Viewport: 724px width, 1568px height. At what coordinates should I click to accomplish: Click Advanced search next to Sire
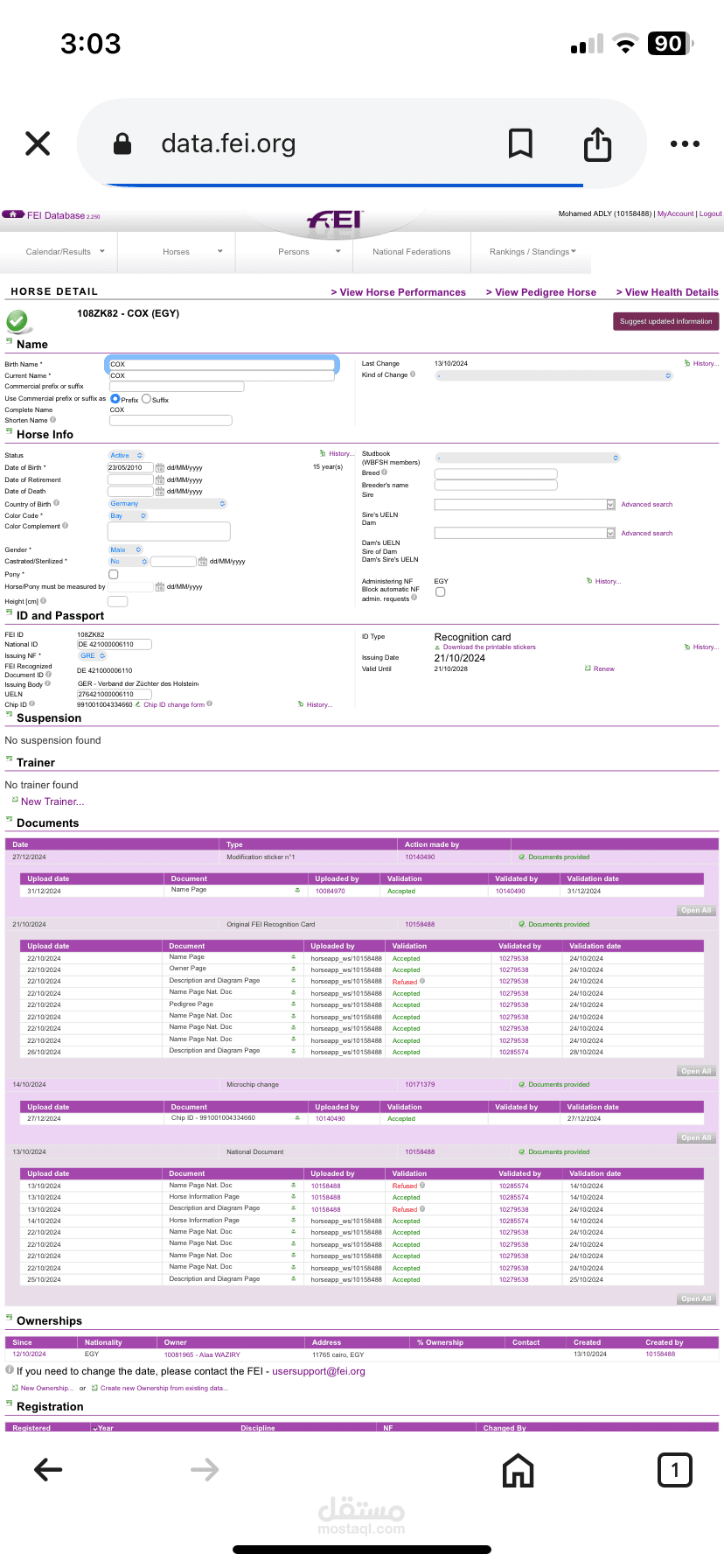[x=647, y=504]
